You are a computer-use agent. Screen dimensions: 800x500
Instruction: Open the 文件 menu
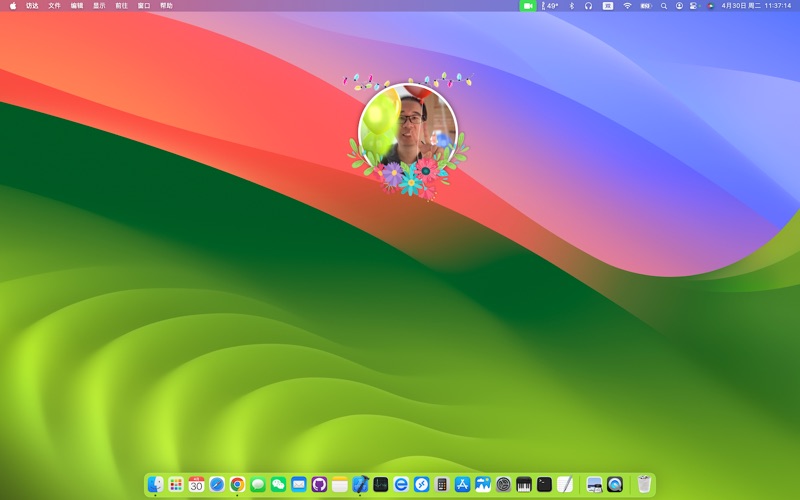[x=54, y=6]
